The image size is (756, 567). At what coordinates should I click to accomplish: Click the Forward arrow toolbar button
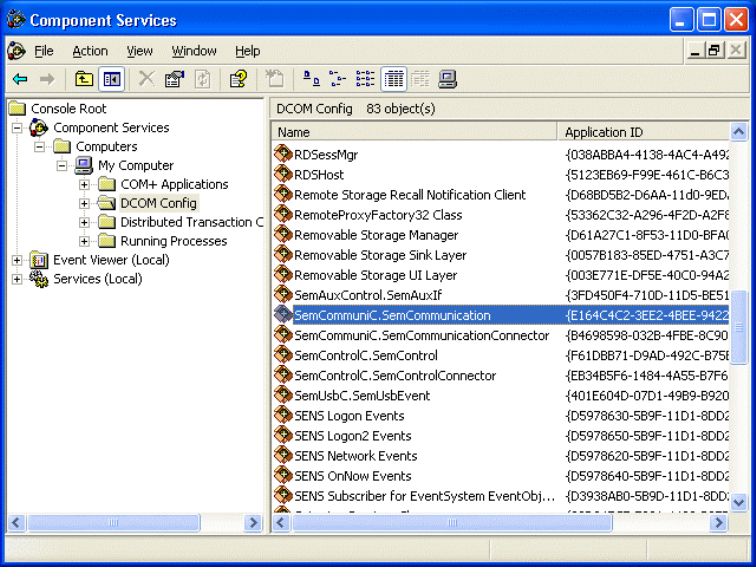click(x=47, y=79)
